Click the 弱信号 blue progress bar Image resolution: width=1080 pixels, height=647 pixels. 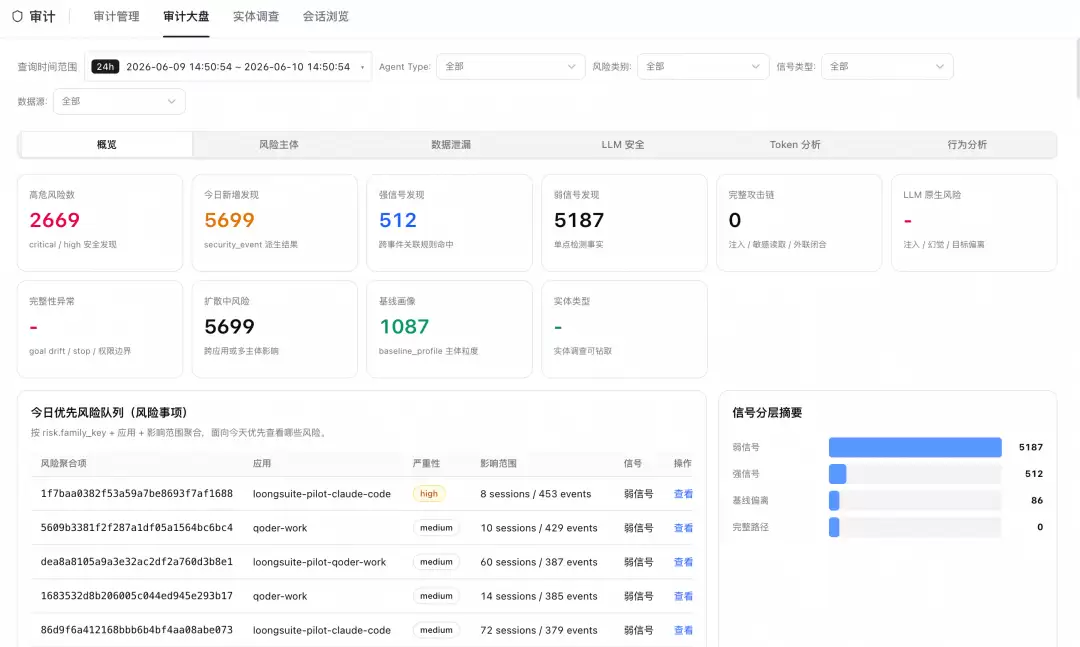click(x=915, y=447)
